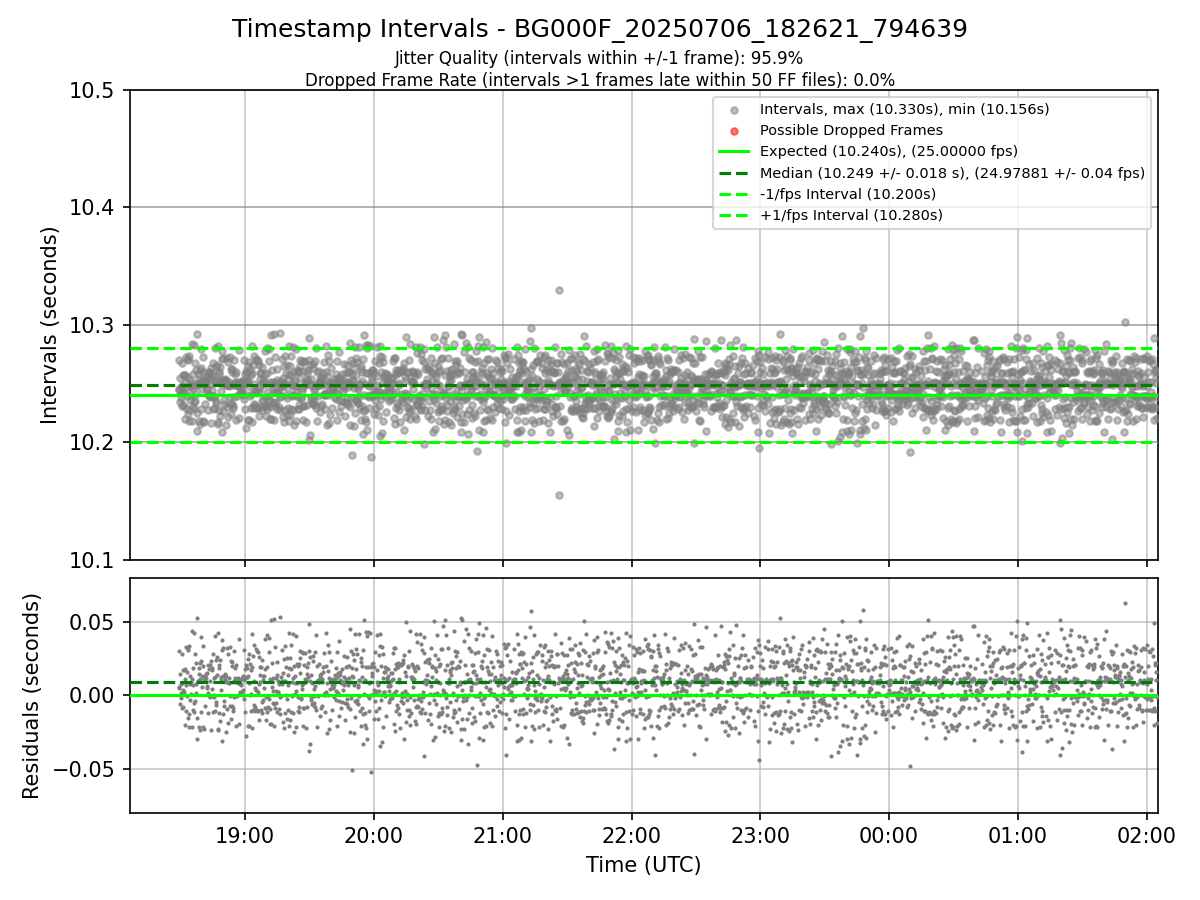This screenshot has height=900, width=1200.
Task: Click the 23:00 time tick label
Action: (x=760, y=836)
